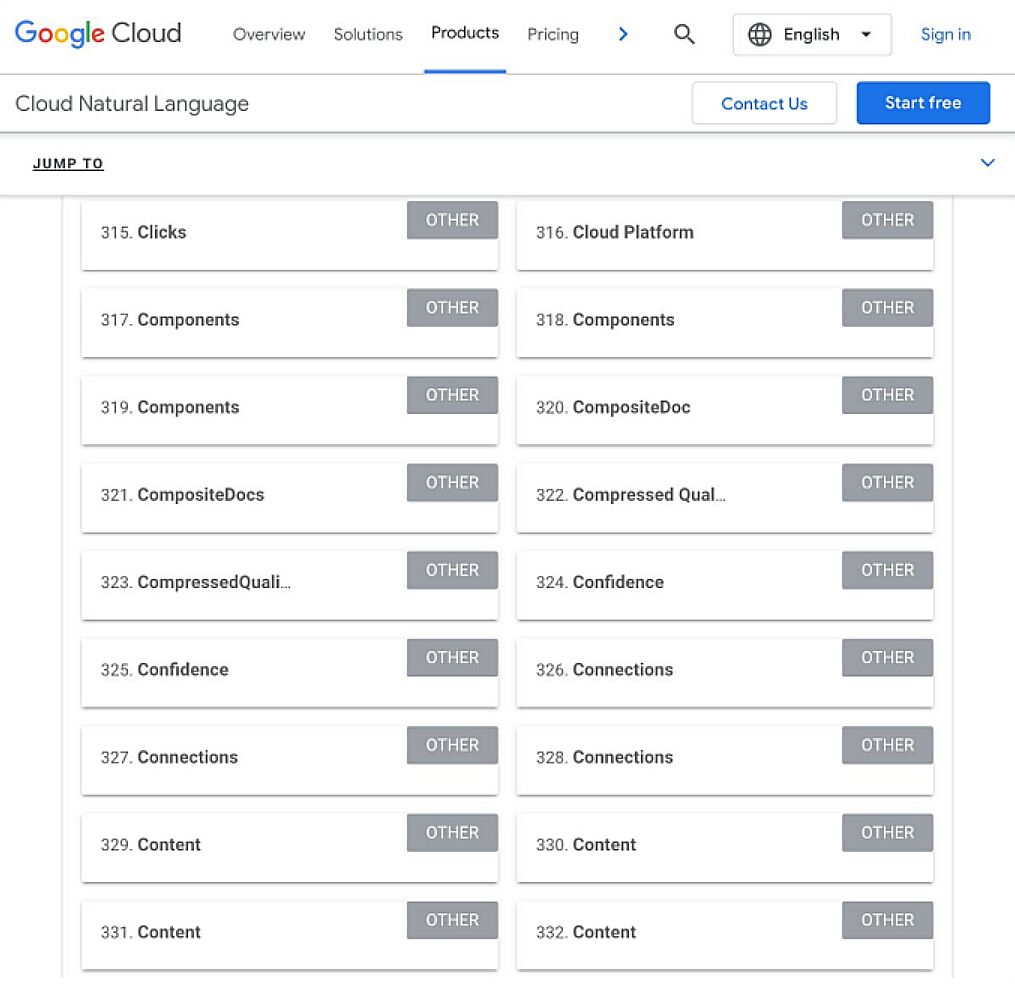Viewport: 1015px width, 1001px height.
Task: Click the JUMP TO link
Action: (68, 163)
